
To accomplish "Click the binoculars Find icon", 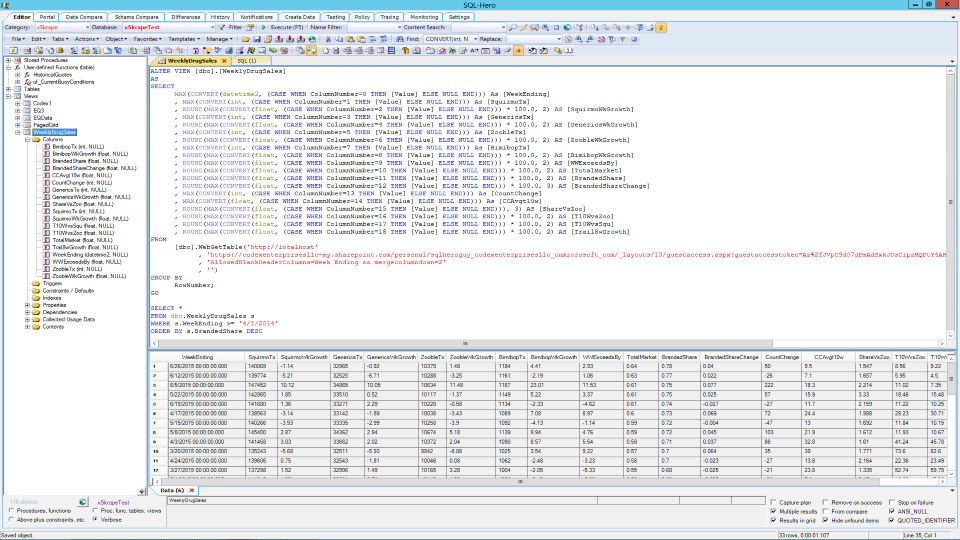I will pyautogui.click(x=399, y=39).
